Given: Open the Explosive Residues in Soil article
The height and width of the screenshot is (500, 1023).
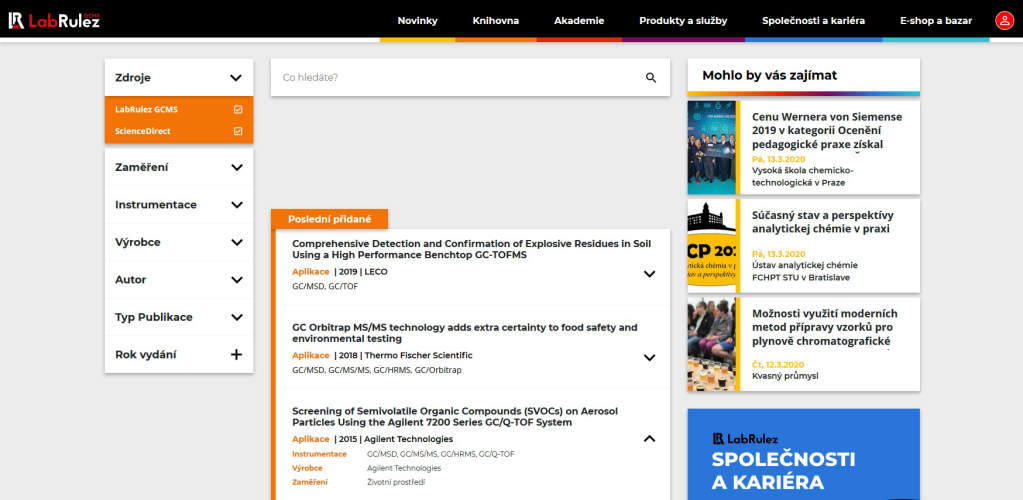Looking at the screenshot, I should [471, 249].
